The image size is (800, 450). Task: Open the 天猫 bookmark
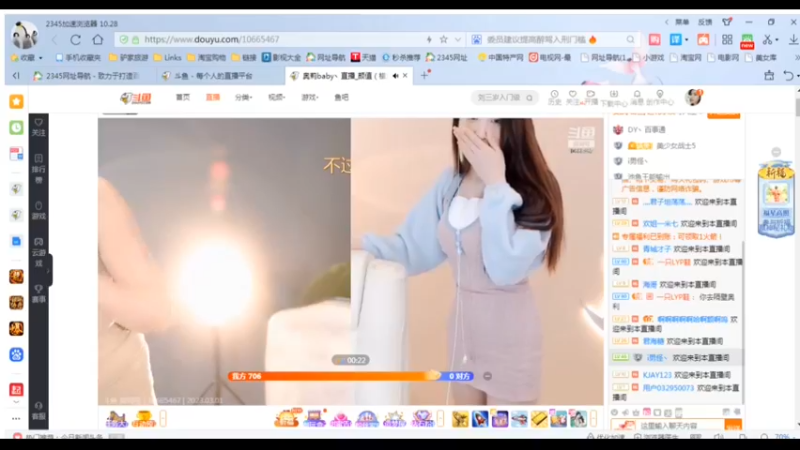point(363,58)
